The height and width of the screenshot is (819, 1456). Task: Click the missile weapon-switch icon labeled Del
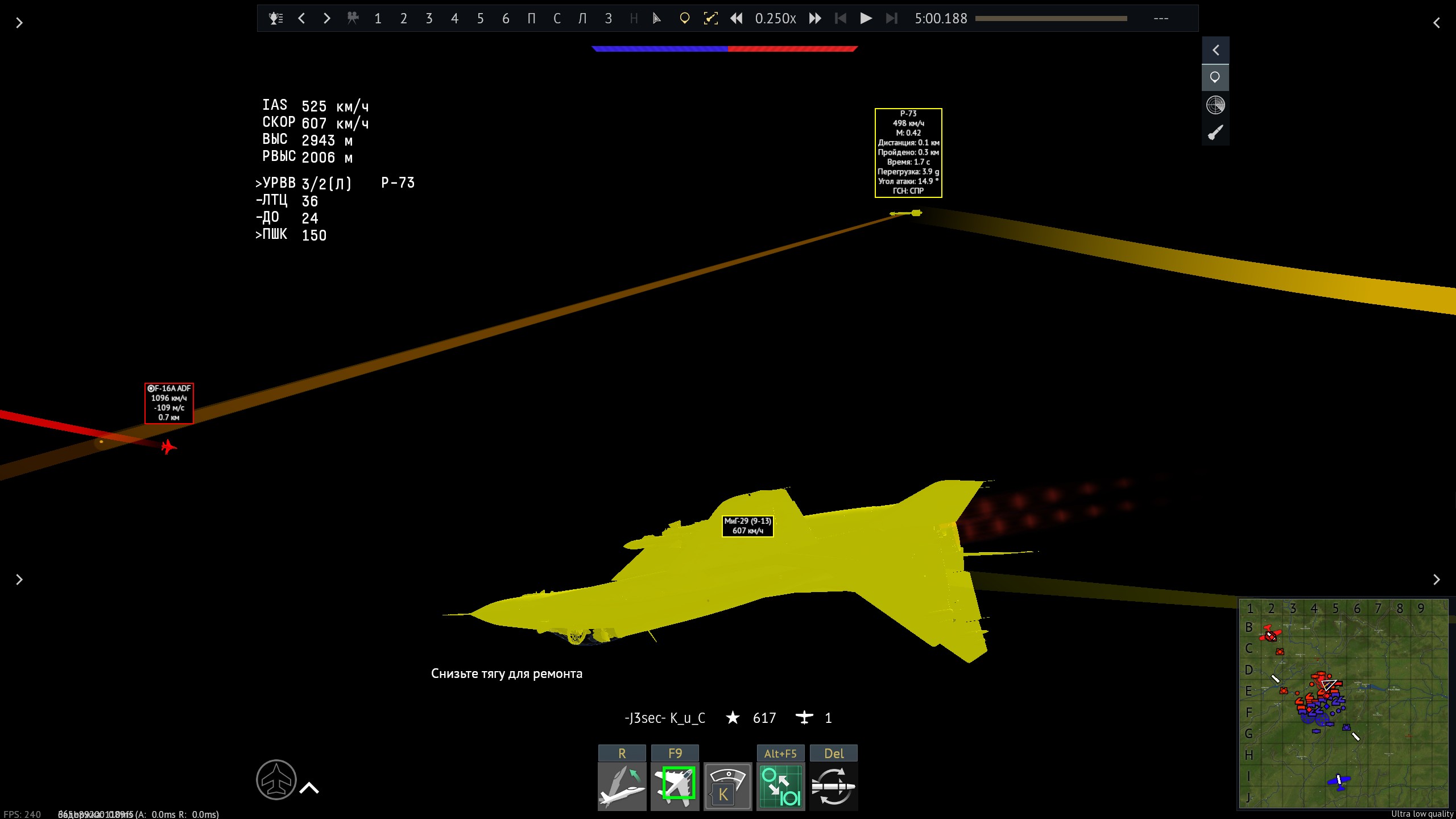tap(833, 786)
